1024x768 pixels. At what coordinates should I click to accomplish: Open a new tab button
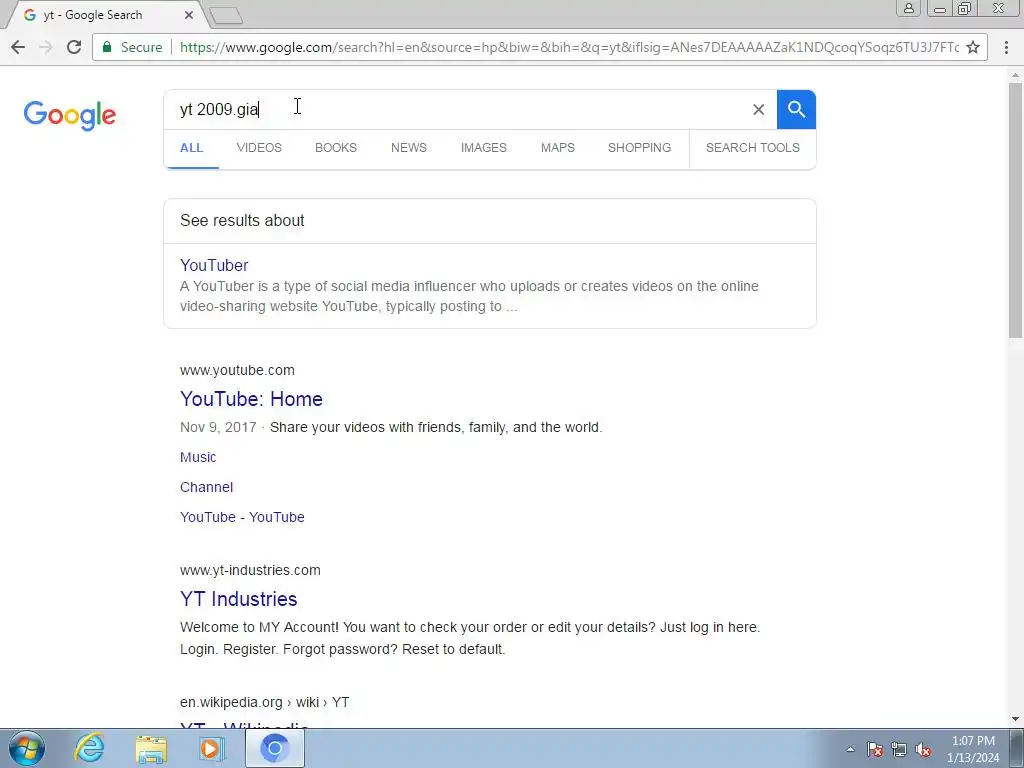227,16
